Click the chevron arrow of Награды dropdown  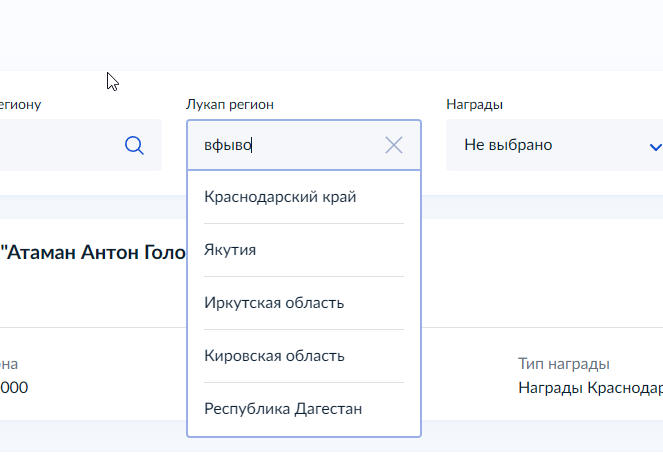coord(655,147)
